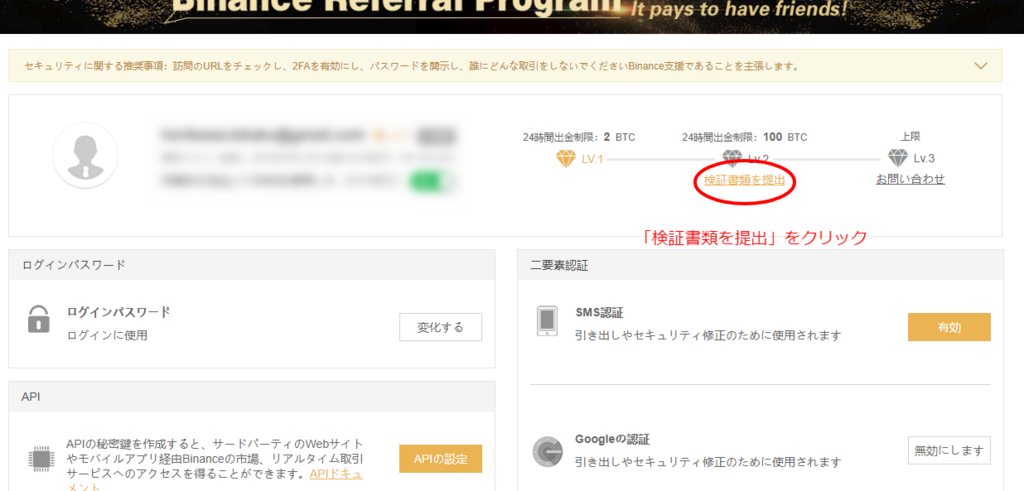Click the padlock icon beside ログインパスワード
The width and height of the screenshot is (1024, 491).
click(x=39, y=320)
